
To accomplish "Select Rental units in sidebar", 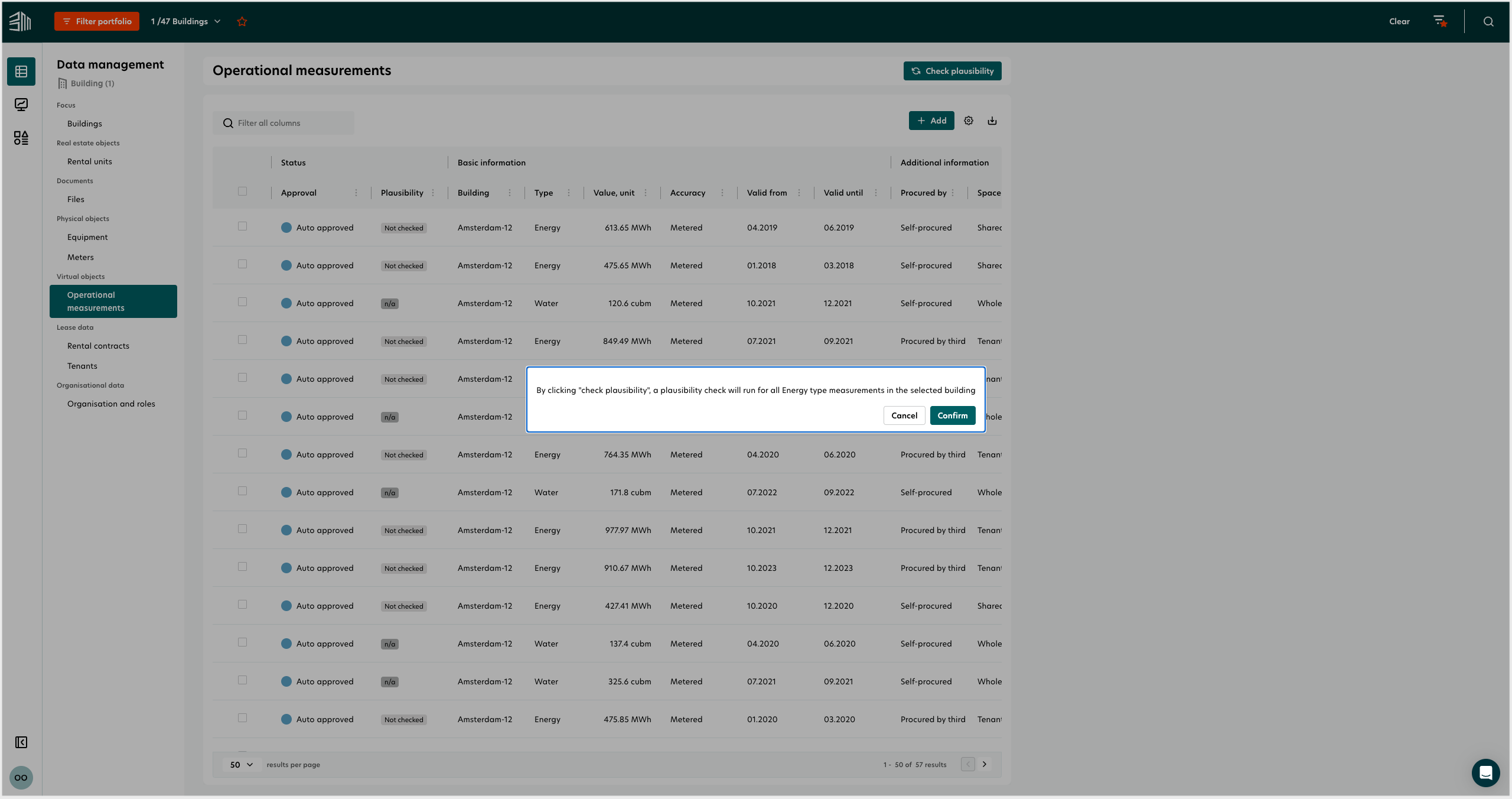I will (89, 161).
